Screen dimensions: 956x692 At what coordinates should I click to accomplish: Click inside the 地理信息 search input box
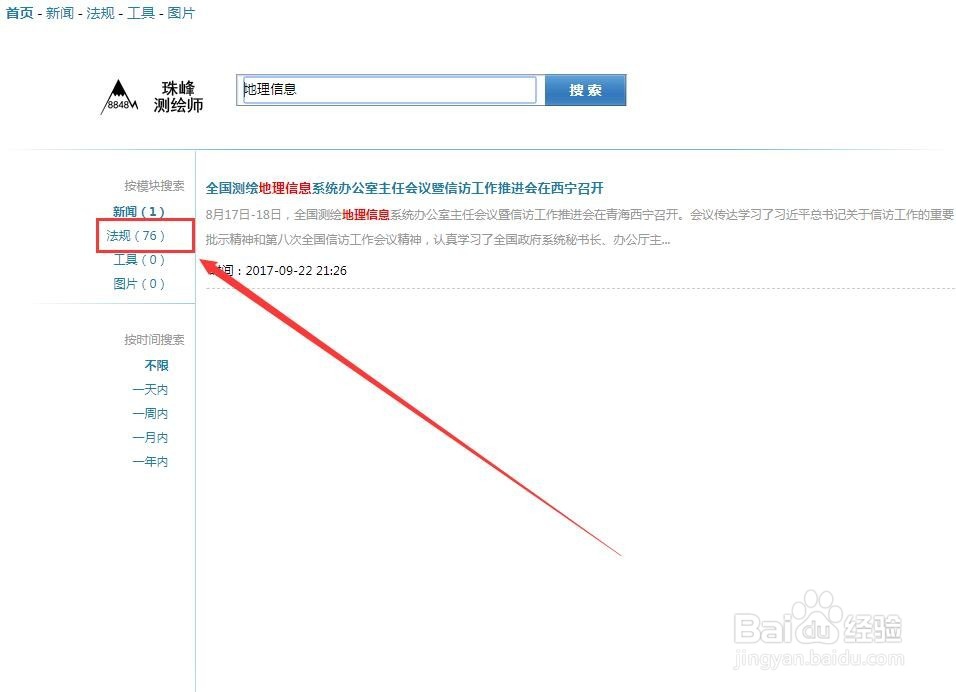(x=387, y=89)
